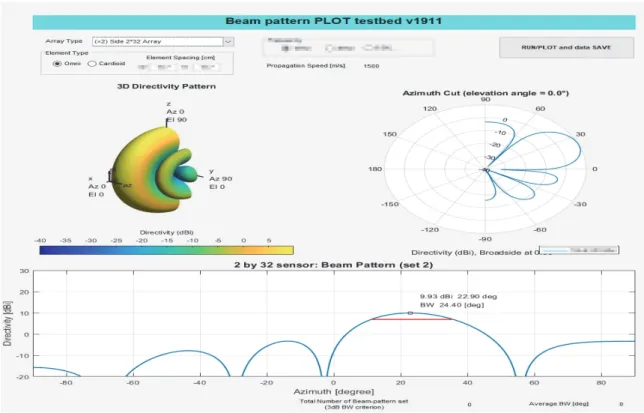Select the Omni element type
The width and height of the screenshot is (644, 413).
click(x=57, y=64)
